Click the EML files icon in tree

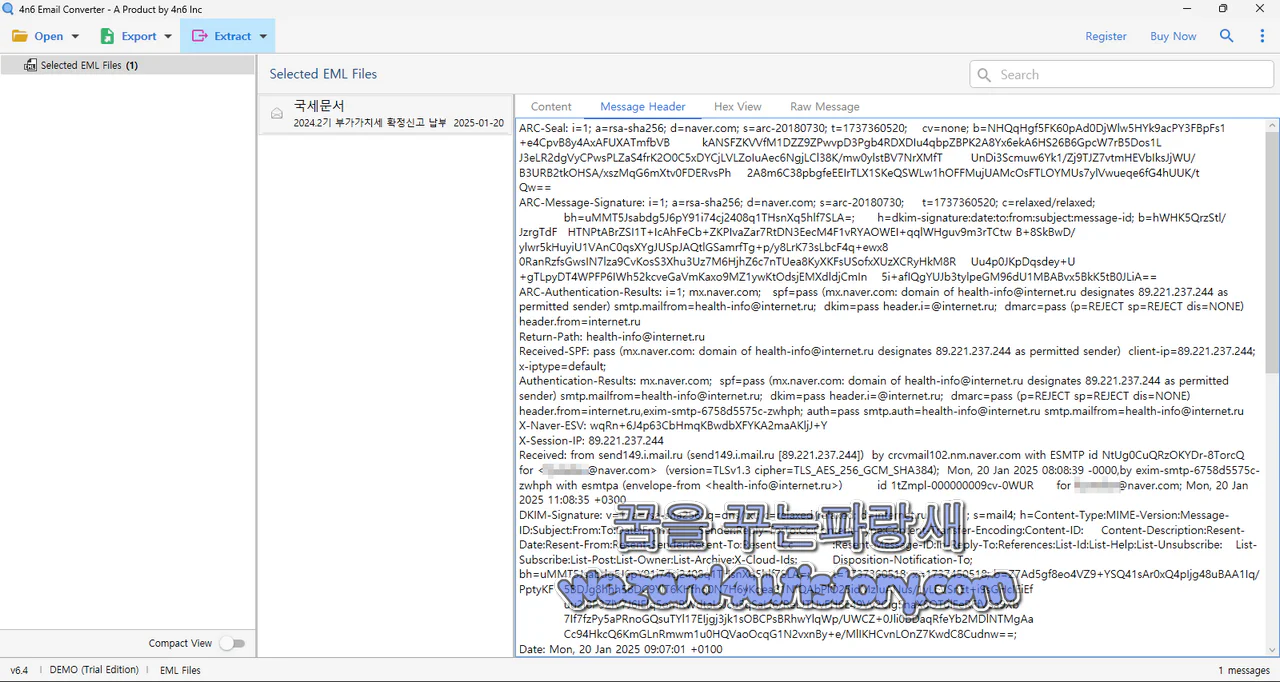[x=30, y=65]
